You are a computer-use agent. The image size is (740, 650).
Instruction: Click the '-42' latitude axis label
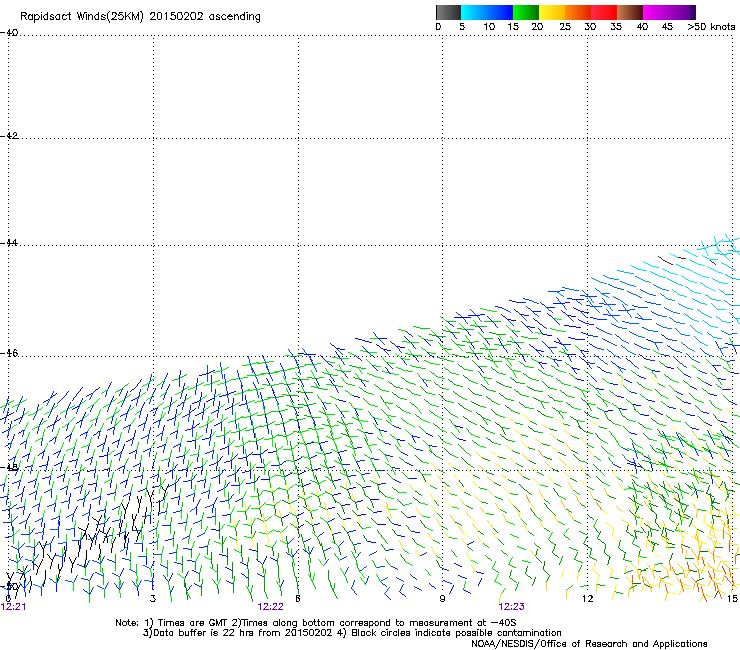(x=9, y=136)
